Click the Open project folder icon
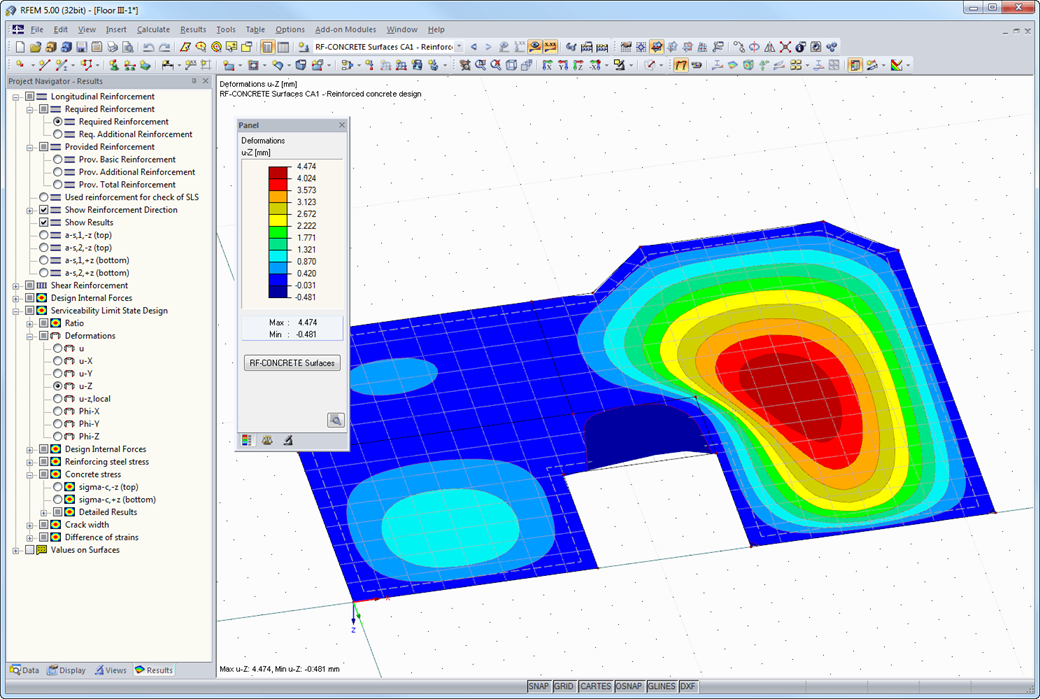This screenshot has height=699, width=1040. (36, 47)
